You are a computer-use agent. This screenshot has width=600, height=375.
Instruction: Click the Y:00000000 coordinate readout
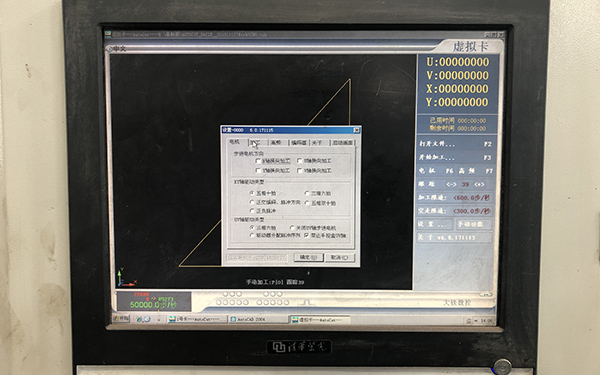pos(458,102)
